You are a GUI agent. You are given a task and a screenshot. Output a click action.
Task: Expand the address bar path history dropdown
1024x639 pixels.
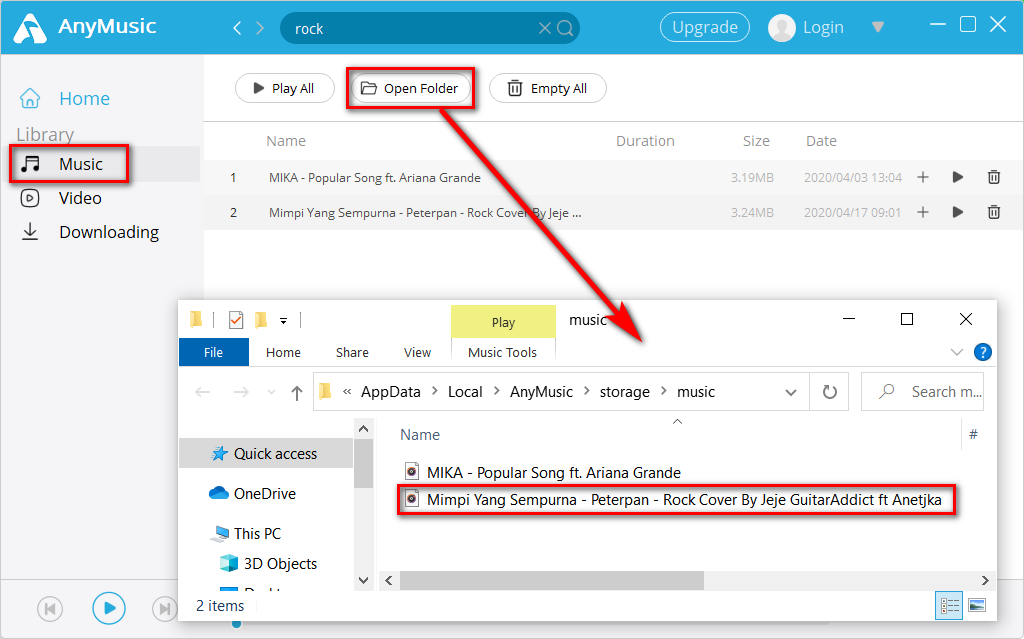(x=791, y=392)
